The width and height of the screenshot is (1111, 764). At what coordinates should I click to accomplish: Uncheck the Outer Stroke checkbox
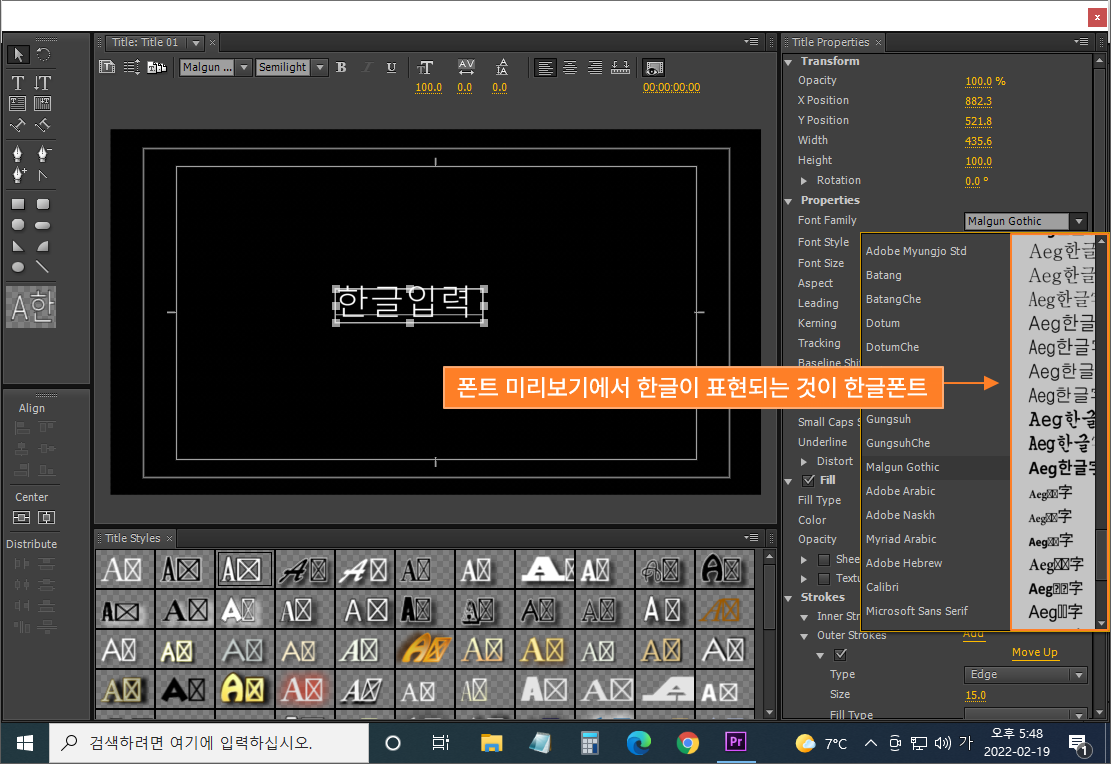tap(840, 654)
